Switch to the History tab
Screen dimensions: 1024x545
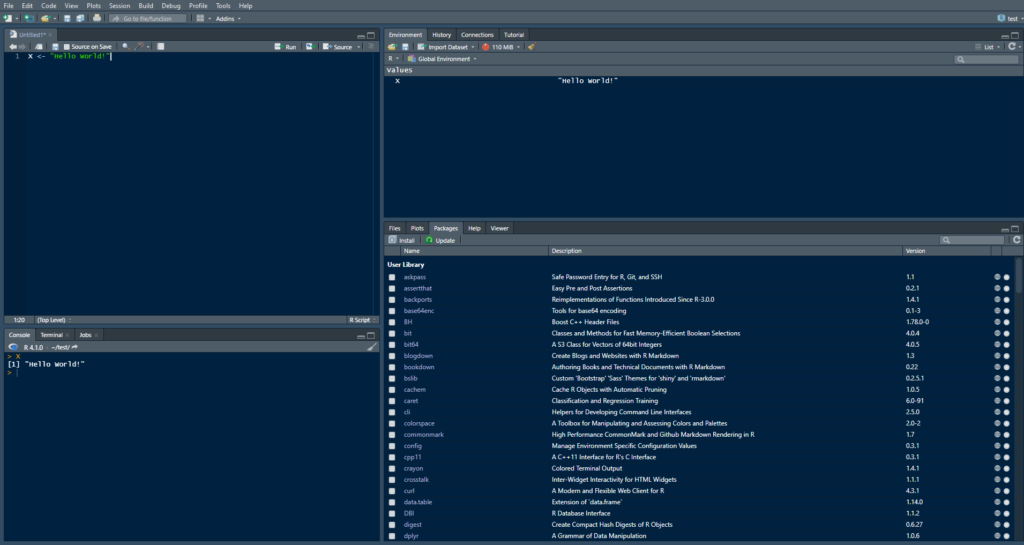[x=441, y=35]
